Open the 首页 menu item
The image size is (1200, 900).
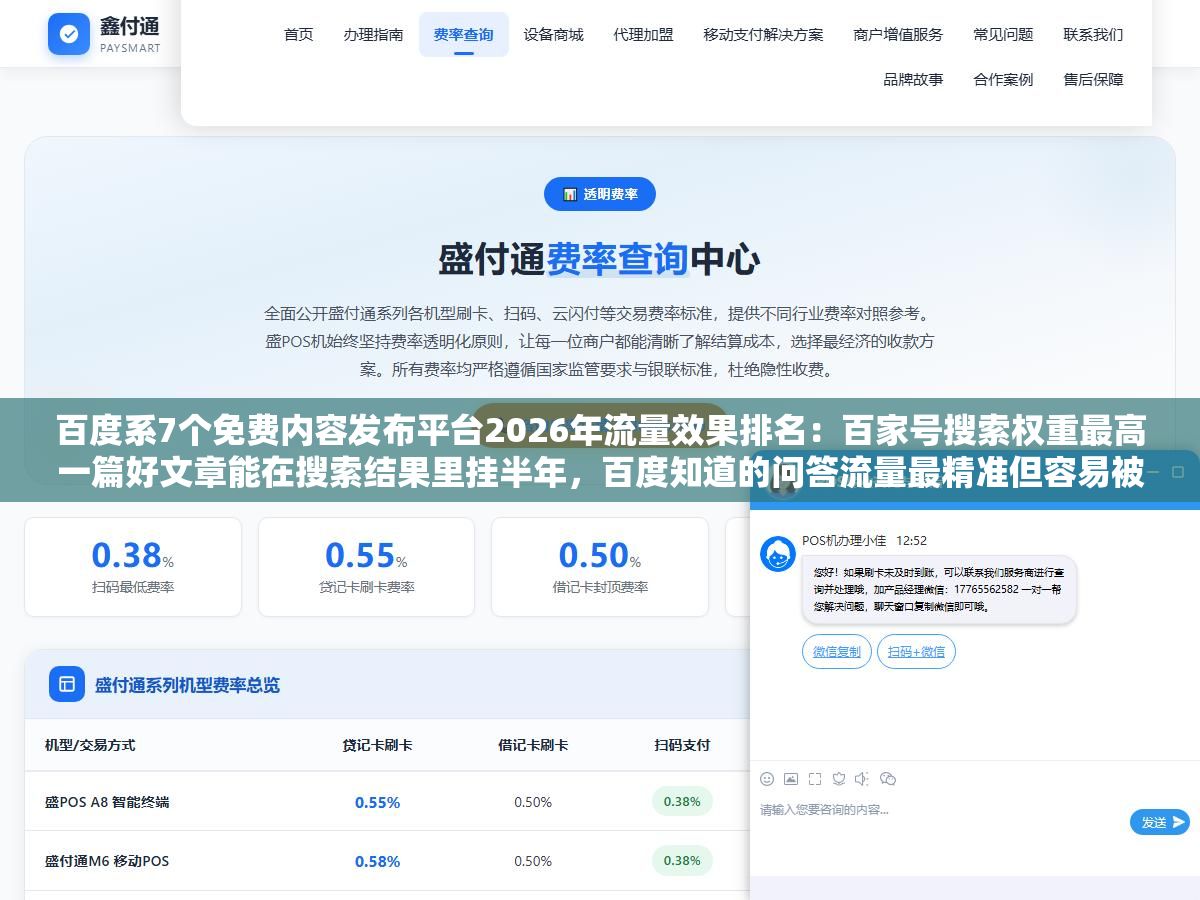click(x=299, y=34)
